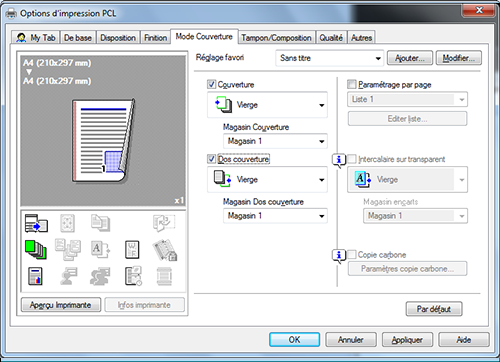Screen dimensions: 500x362
Task: Click the Appliquer button
Action: (x=407, y=340)
